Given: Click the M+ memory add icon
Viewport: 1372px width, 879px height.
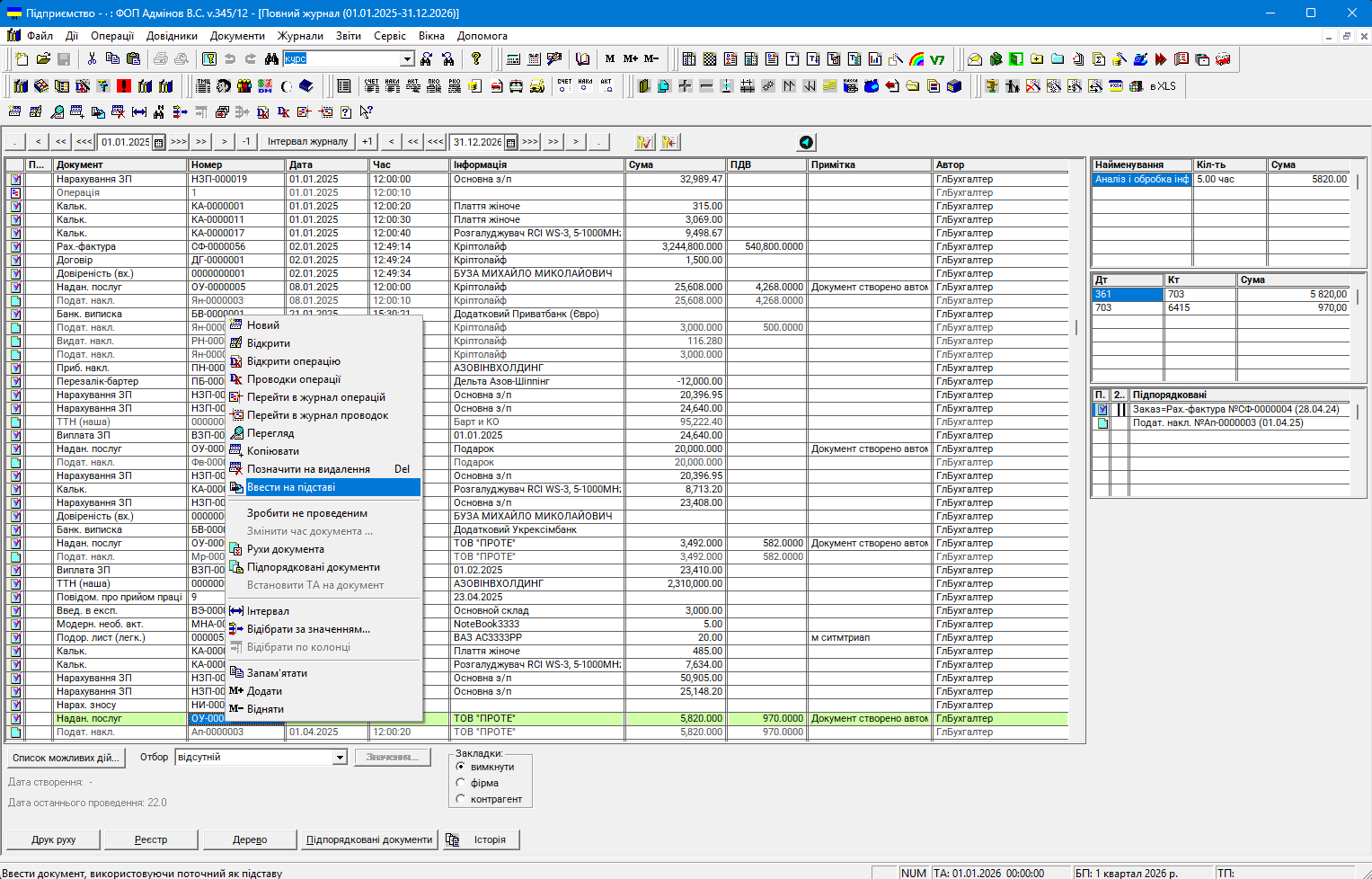Looking at the screenshot, I should coord(631,59).
